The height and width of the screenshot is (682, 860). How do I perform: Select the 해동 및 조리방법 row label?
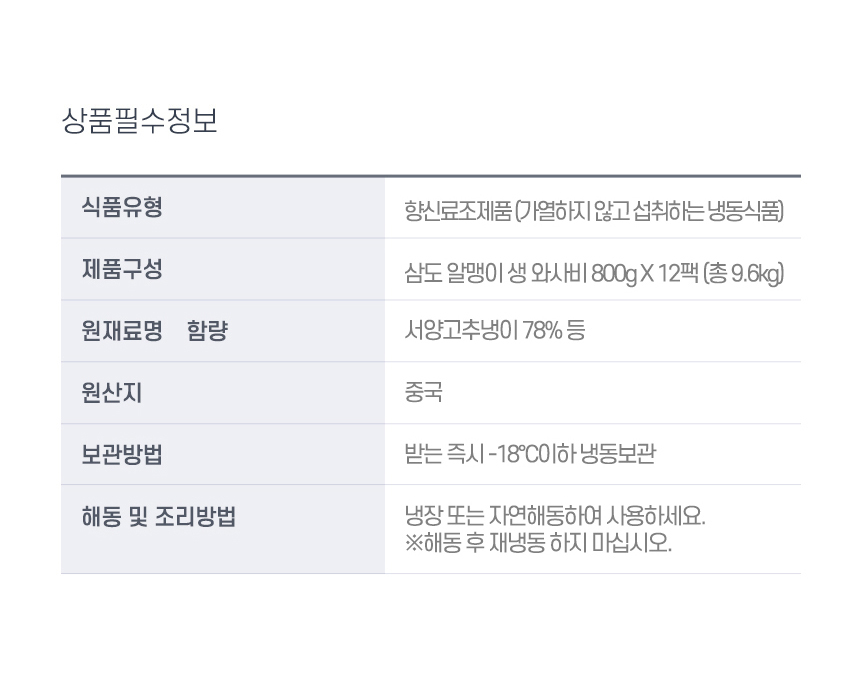[x=158, y=517]
